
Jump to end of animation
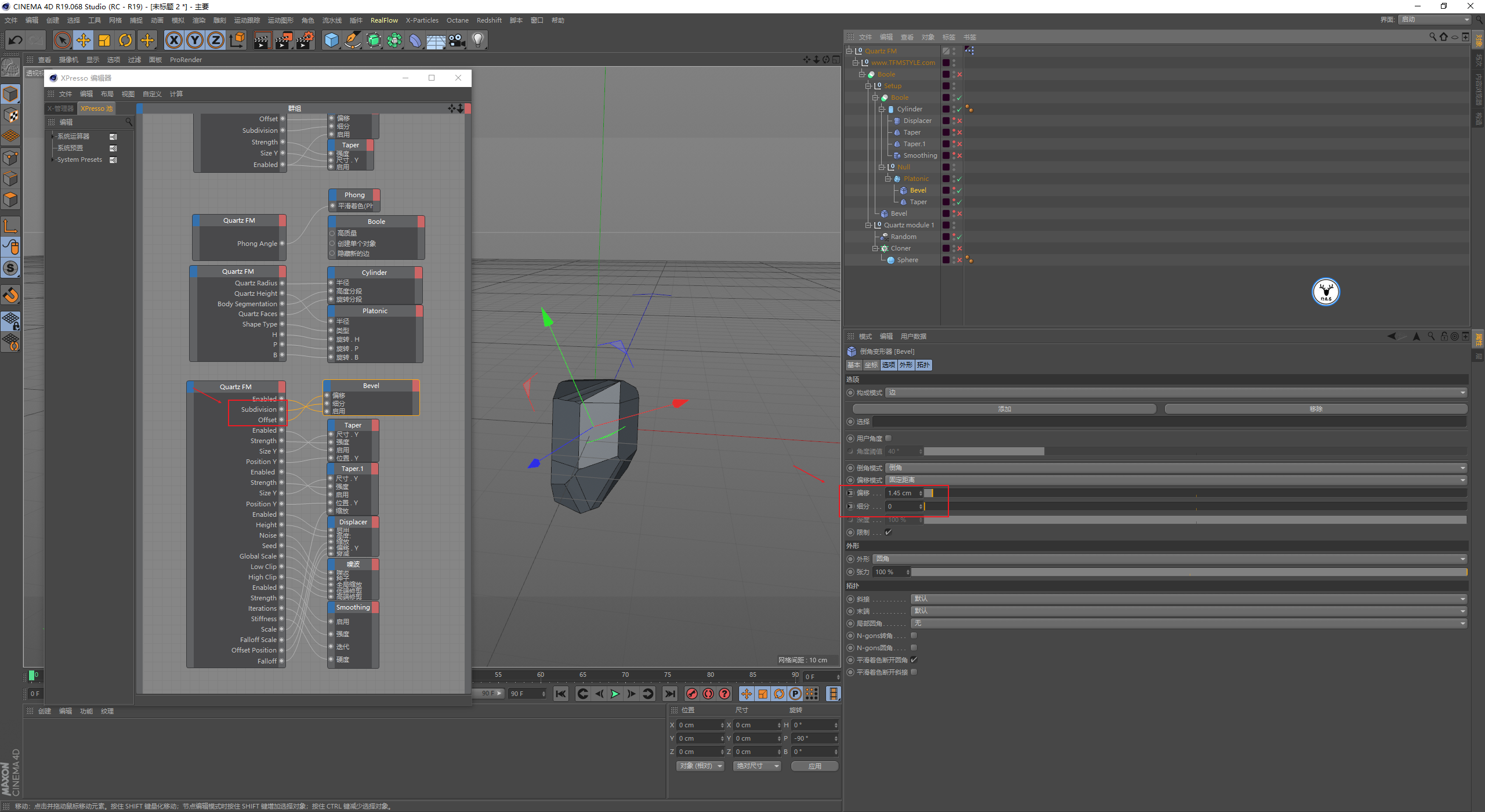coord(670,694)
